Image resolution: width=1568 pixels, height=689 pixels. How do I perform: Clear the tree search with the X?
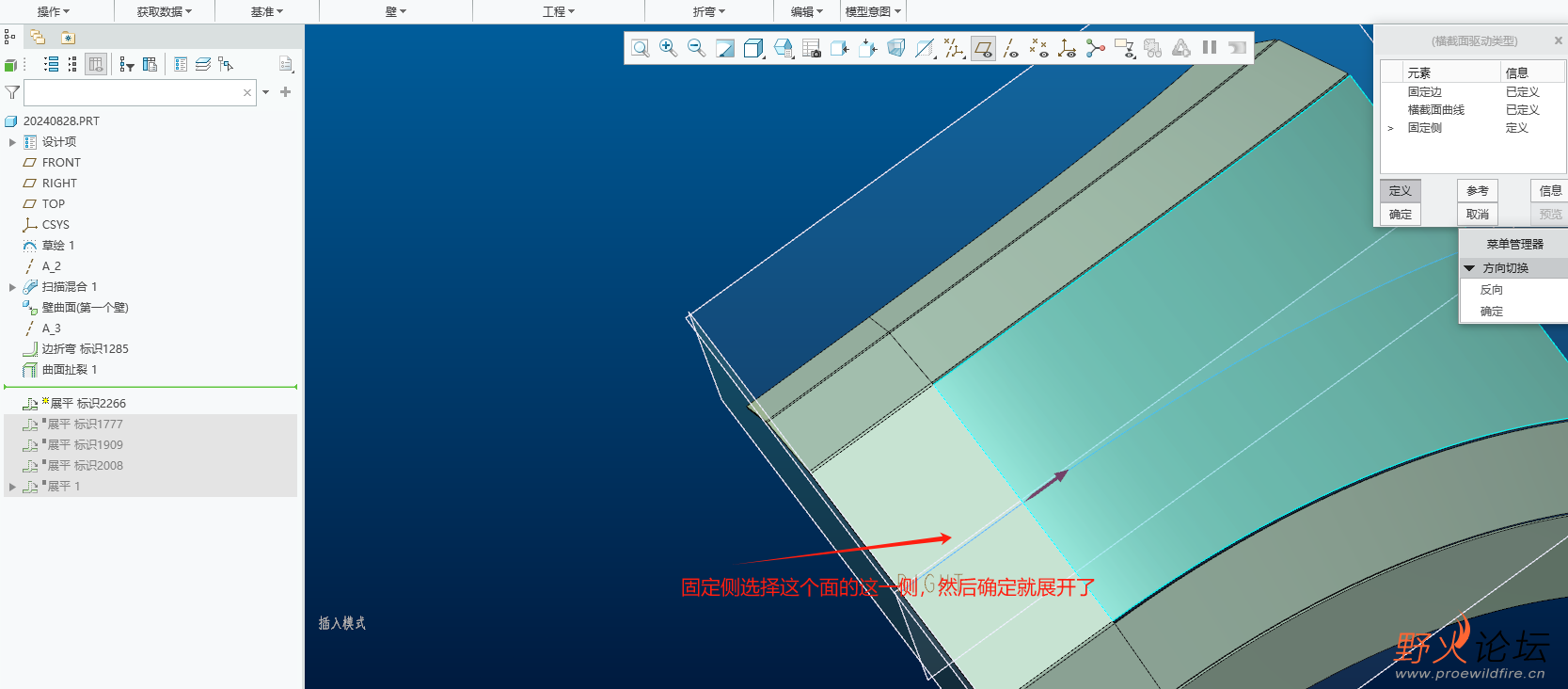(x=247, y=92)
